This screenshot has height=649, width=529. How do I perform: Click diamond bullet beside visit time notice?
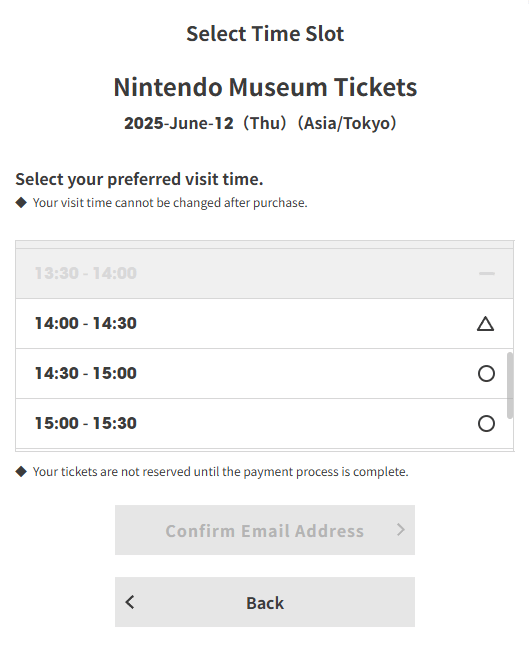click(21, 203)
